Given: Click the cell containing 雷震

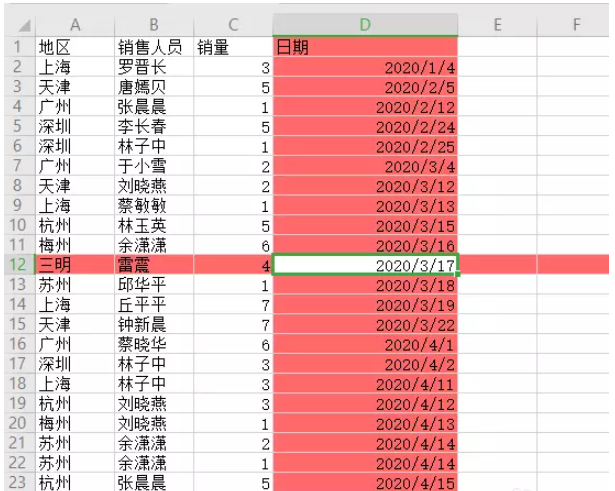Looking at the screenshot, I should click(154, 265).
